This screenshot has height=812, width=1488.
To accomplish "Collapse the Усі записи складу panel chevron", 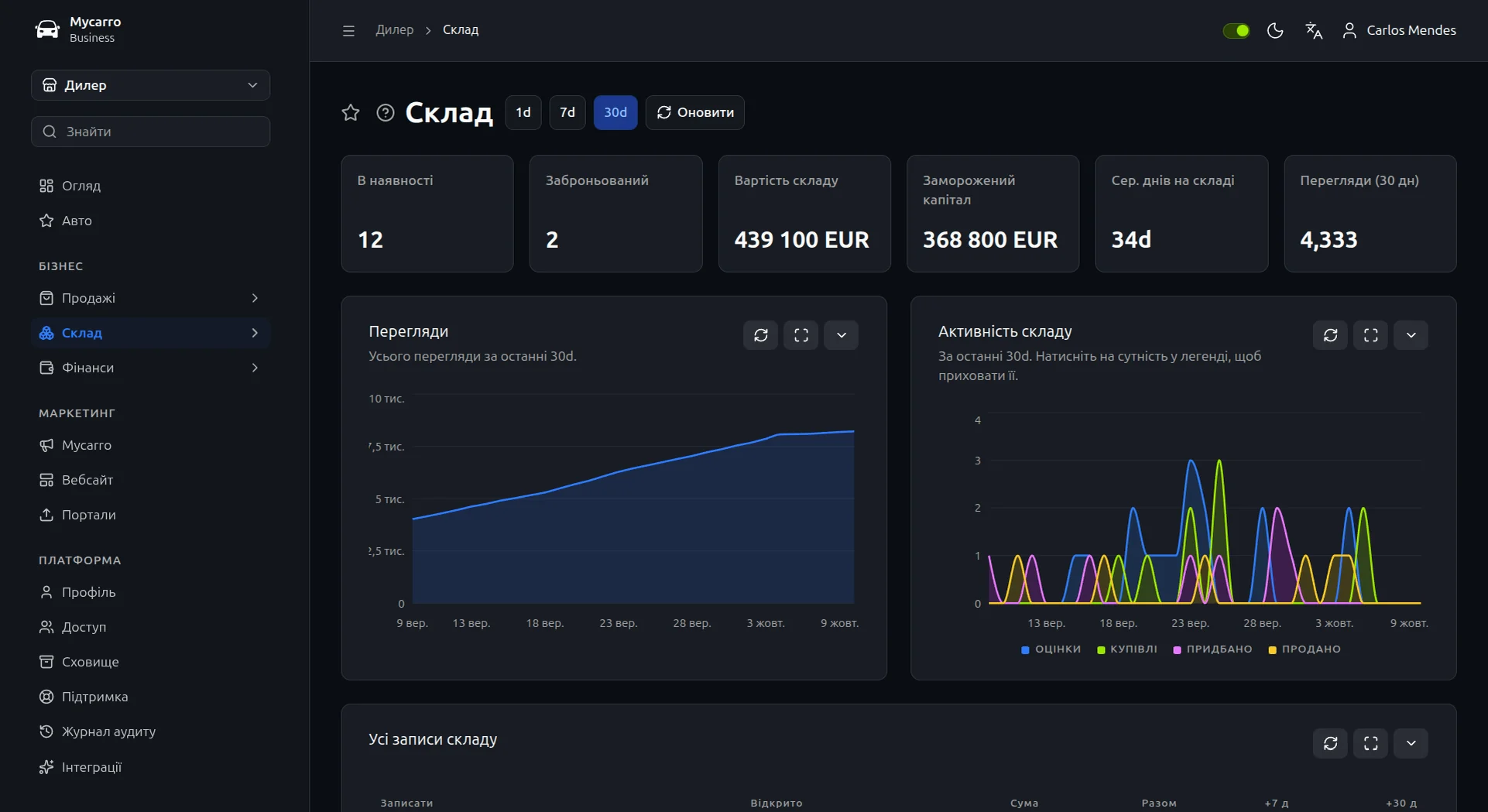I will [x=1411, y=743].
